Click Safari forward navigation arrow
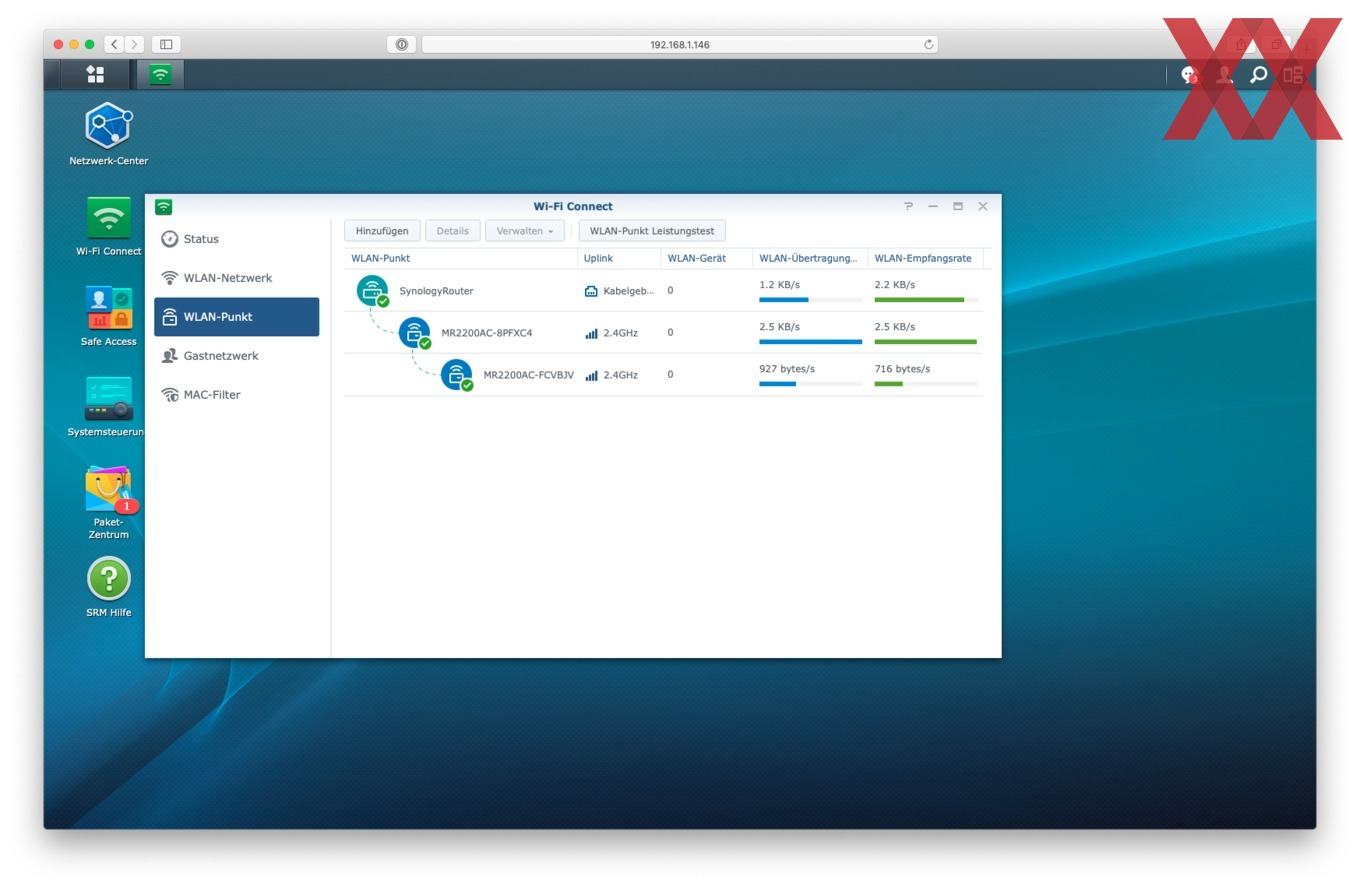1360x887 pixels. 135,44
